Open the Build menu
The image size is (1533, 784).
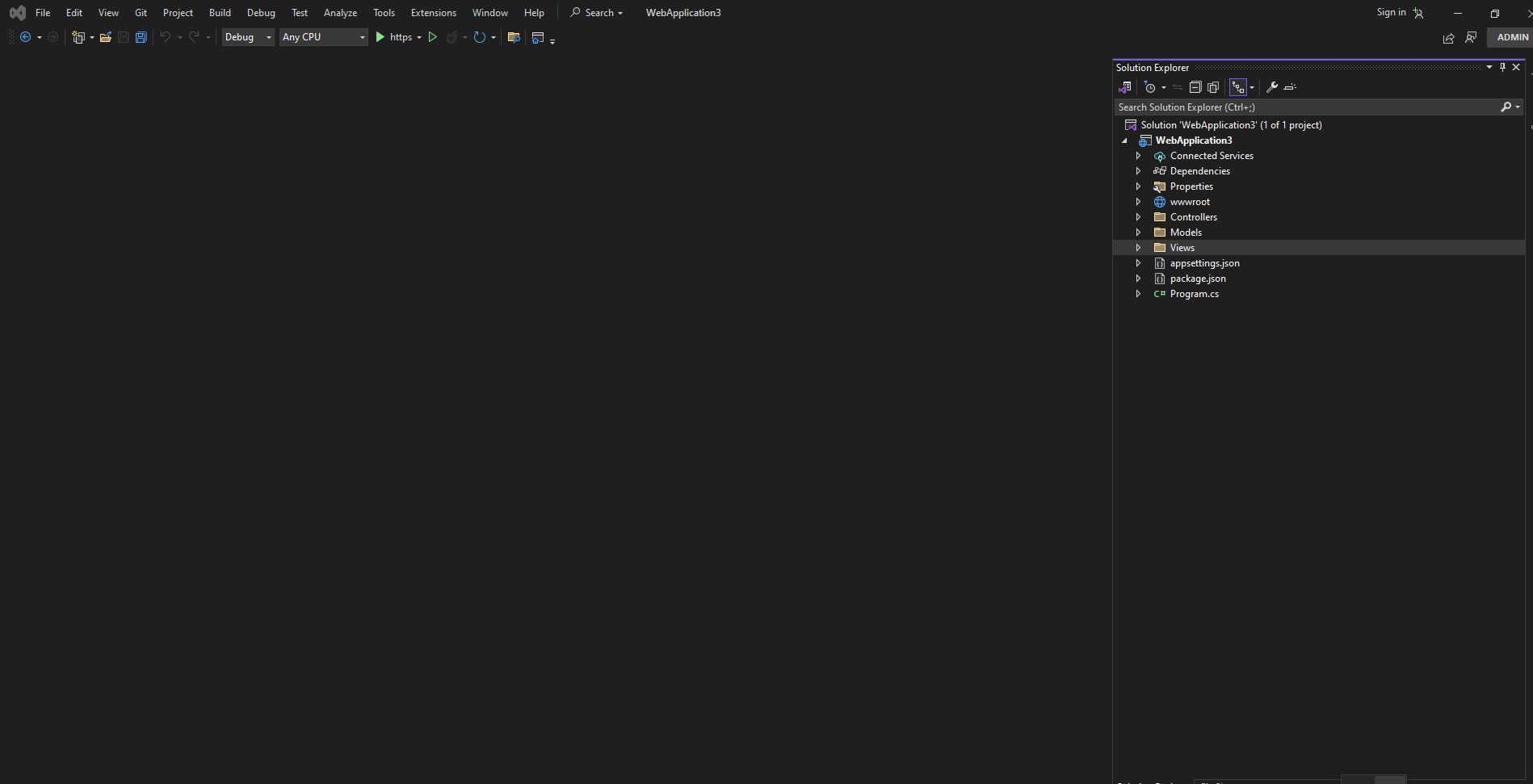coord(220,13)
